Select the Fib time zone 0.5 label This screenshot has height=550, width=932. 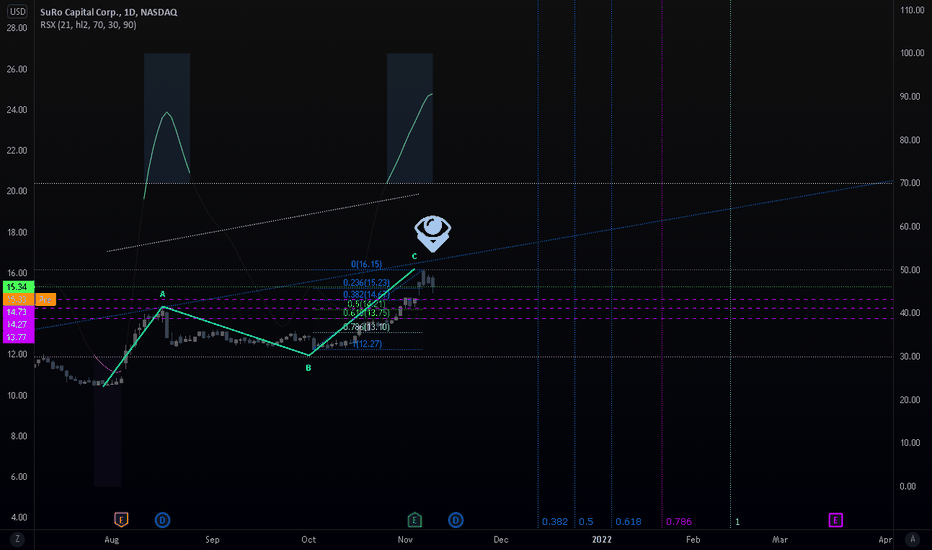(586, 521)
